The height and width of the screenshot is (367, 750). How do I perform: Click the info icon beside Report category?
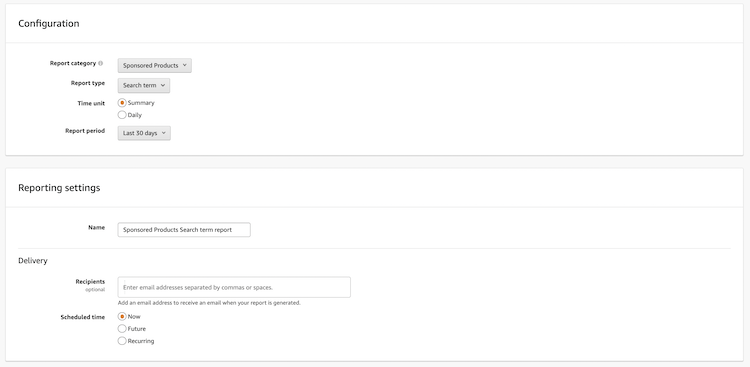pyautogui.click(x=100, y=63)
